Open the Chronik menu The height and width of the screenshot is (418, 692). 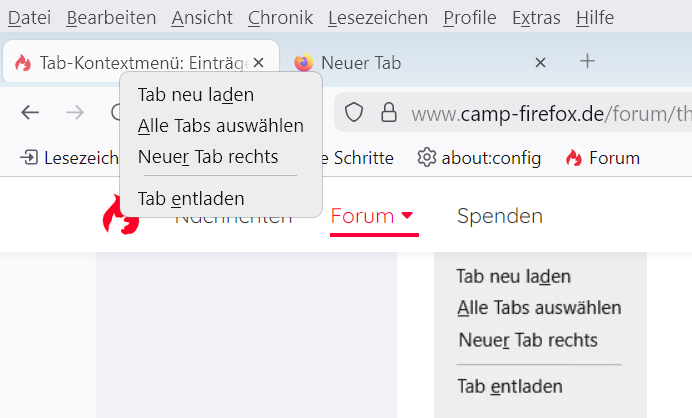(280, 17)
